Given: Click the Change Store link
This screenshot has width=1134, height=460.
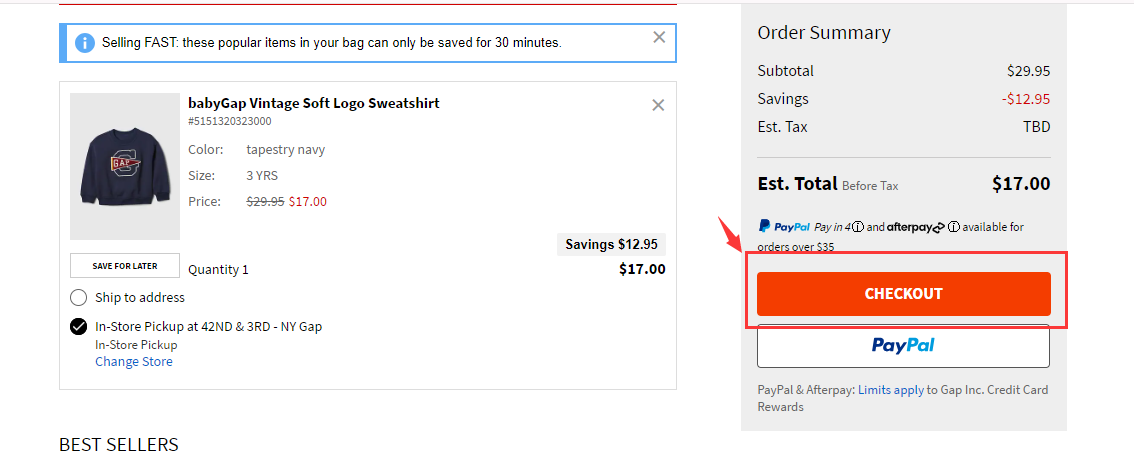Looking at the screenshot, I should [134, 362].
